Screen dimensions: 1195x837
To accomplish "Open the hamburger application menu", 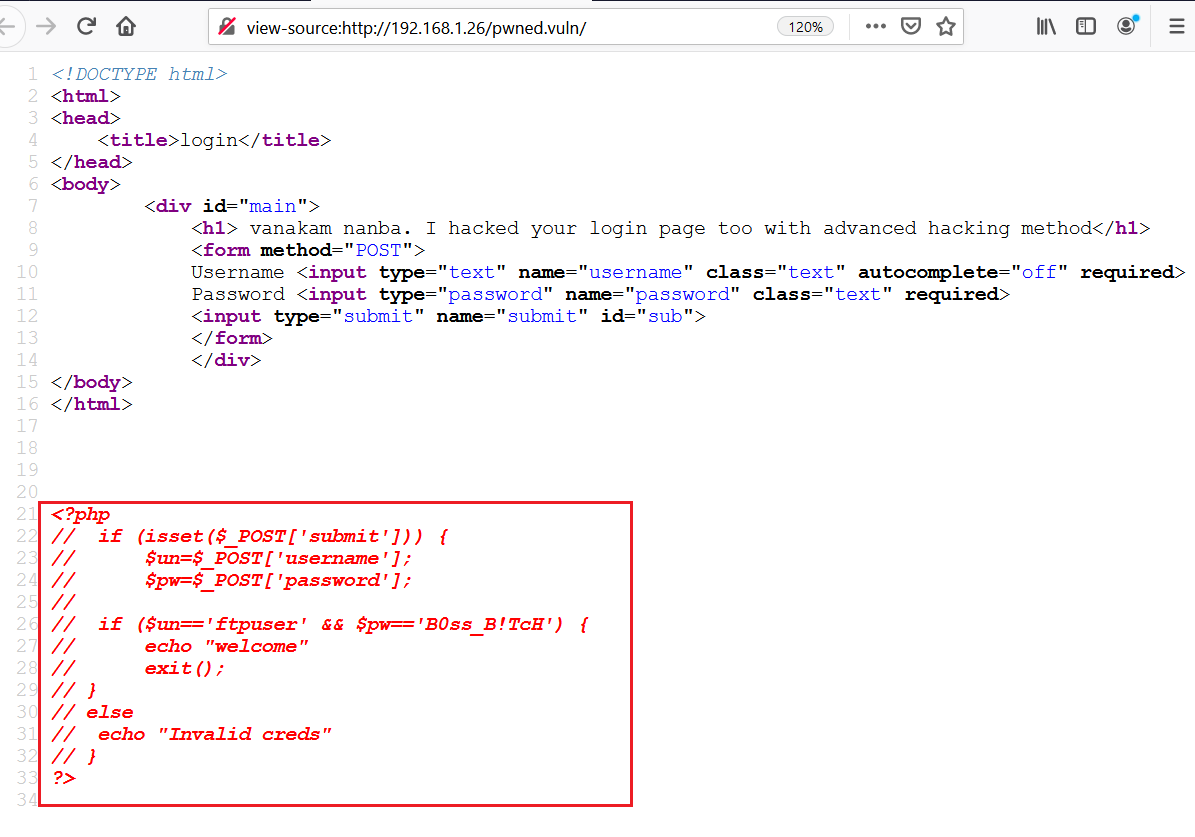I will pyautogui.click(x=1177, y=27).
